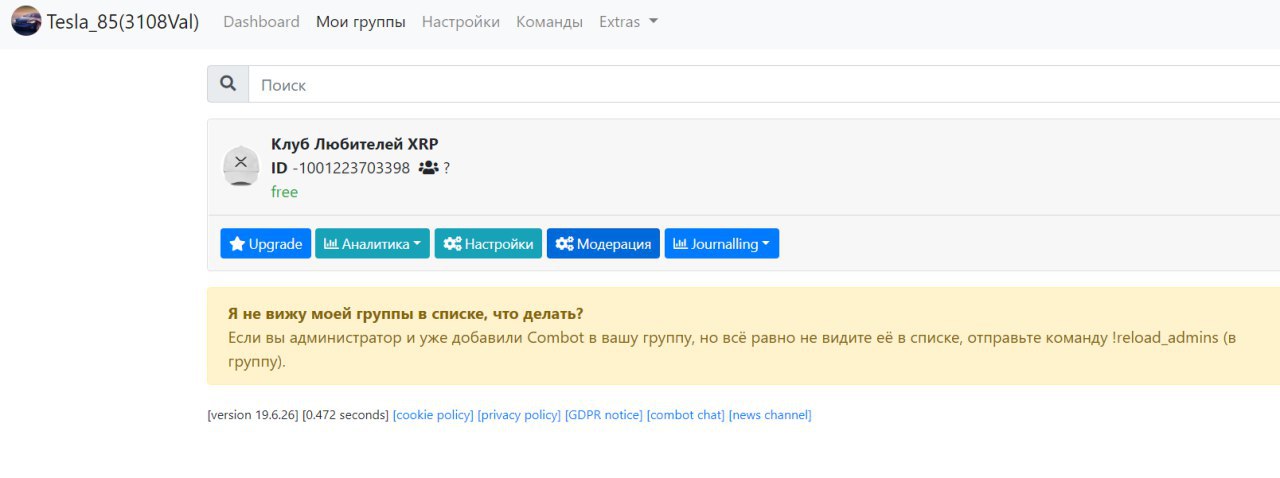Open the Мои группы page

tap(360, 21)
